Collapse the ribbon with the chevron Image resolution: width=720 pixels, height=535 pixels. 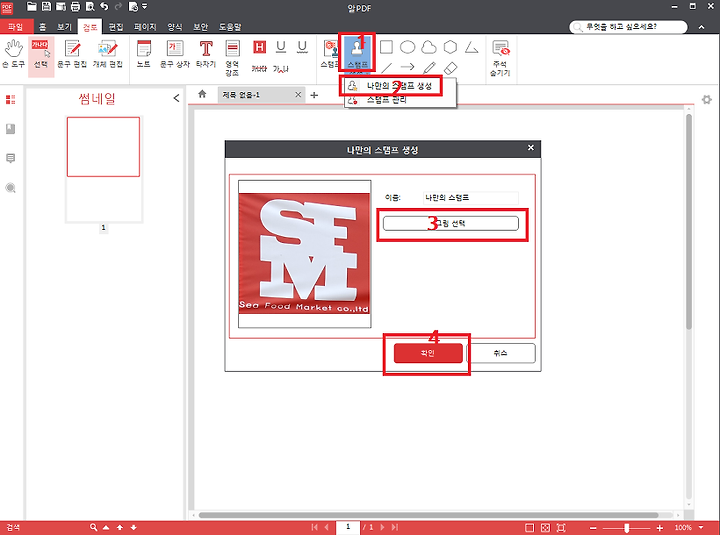pyautogui.click(x=702, y=27)
